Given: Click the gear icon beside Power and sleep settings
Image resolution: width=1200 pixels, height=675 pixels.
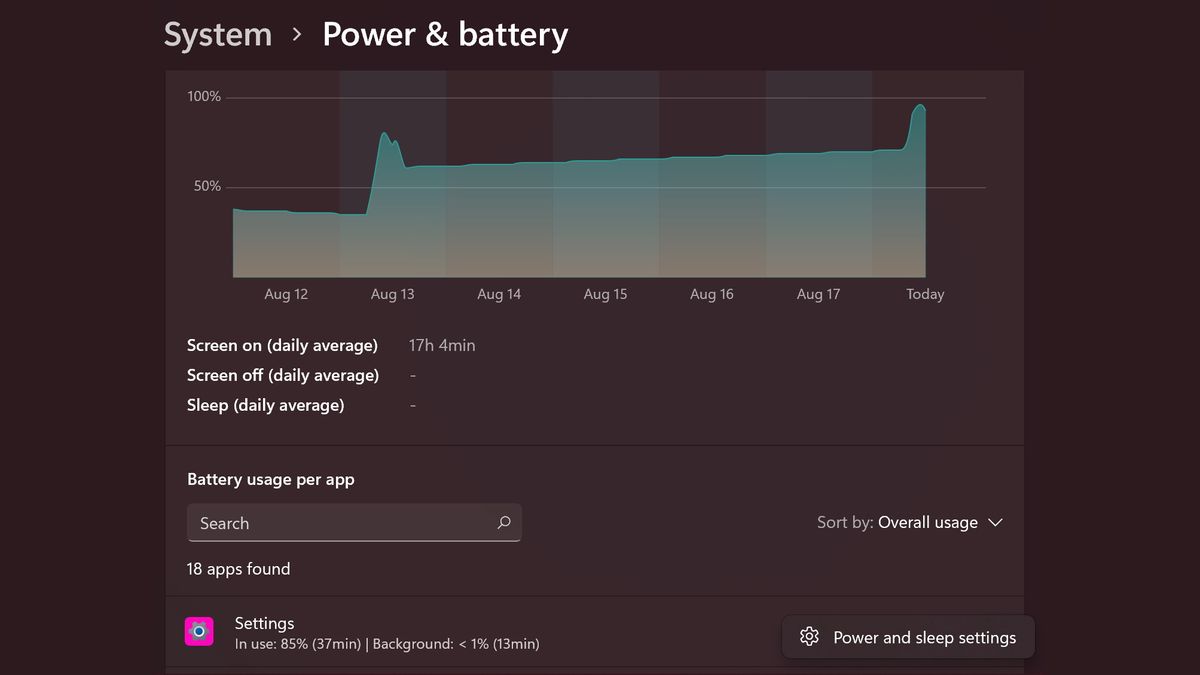Looking at the screenshot, I should [x=808, y=636].
